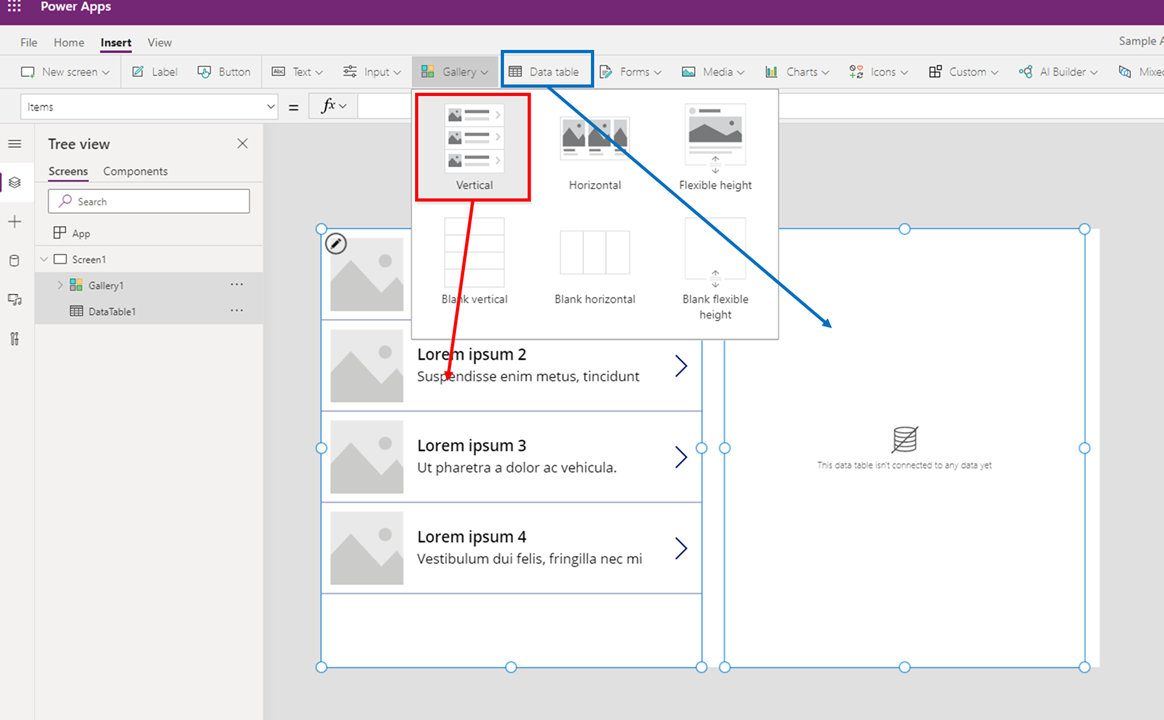Open the app launcher waffle icon
Viewport: 1164px width, 720px height.
point(14,7)
